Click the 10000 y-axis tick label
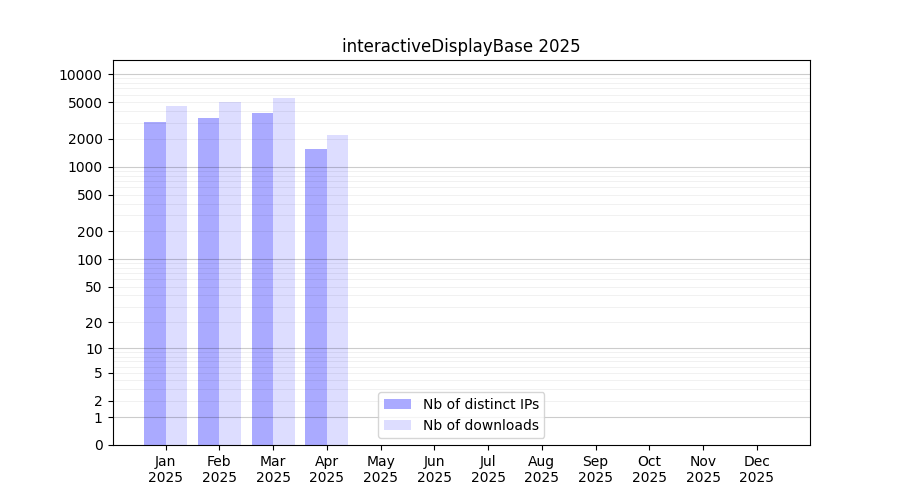The width and height of the screenshot is (900, 500). (x=80, y=75)
